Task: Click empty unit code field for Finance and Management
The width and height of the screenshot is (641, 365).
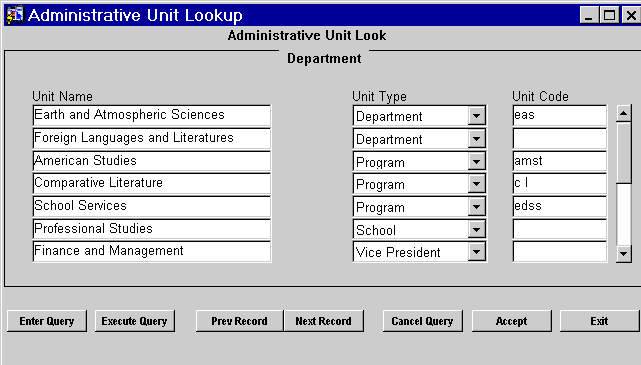Action: click(x=560, y=251)
